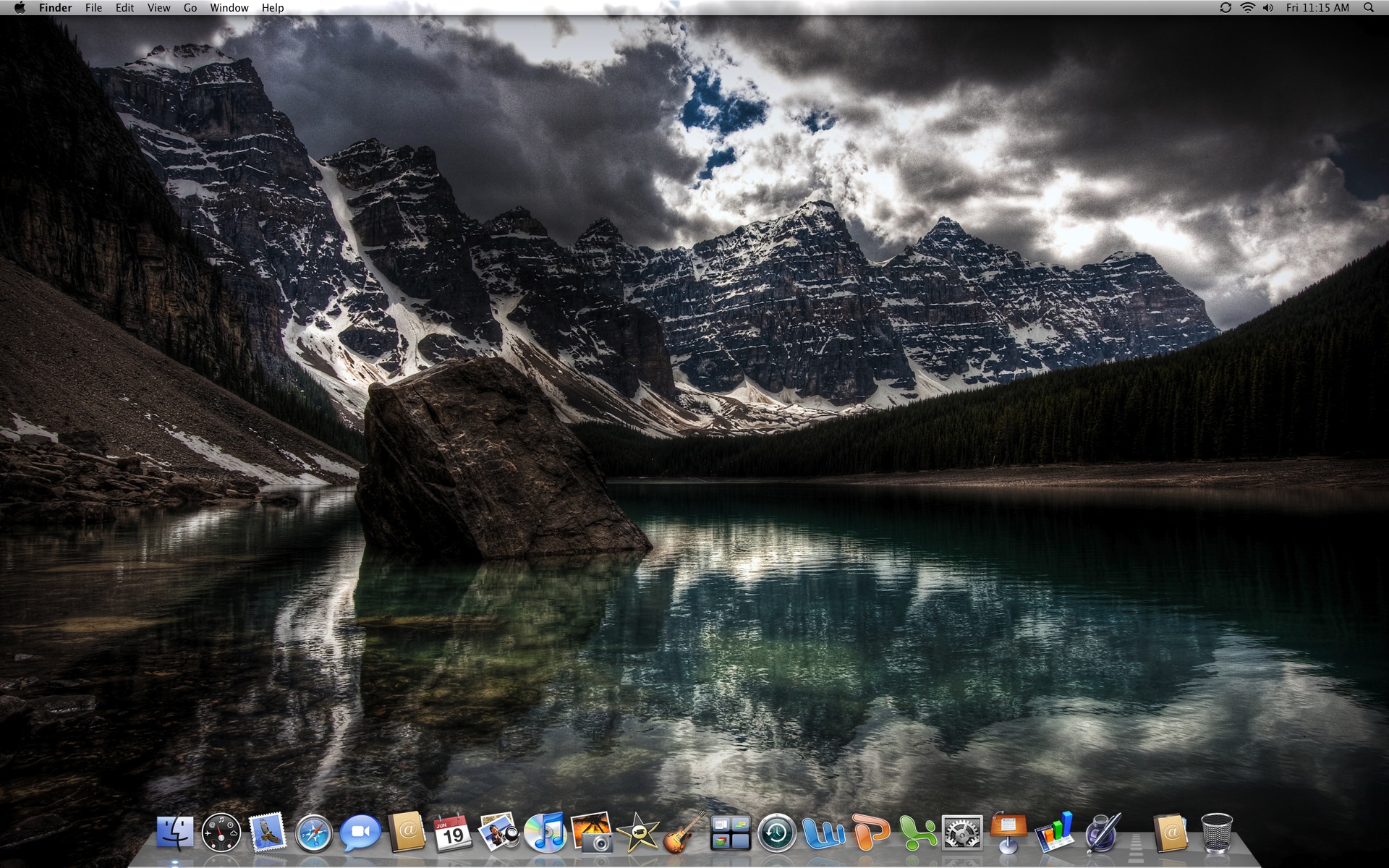Open Address Book icon beside iCal
This screenshot has width=1389, height=868.
(407, 833)
